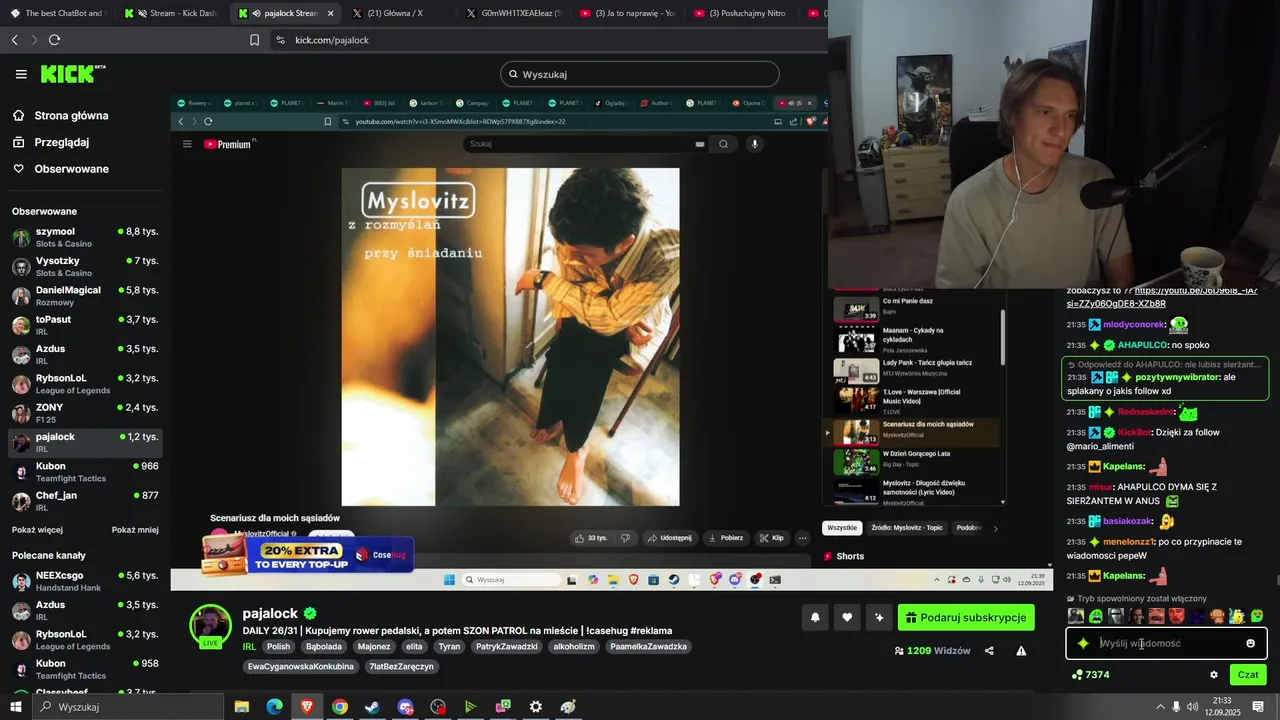
Task: Select the Bąbolada tag
Action: click(x=323, y=647)
